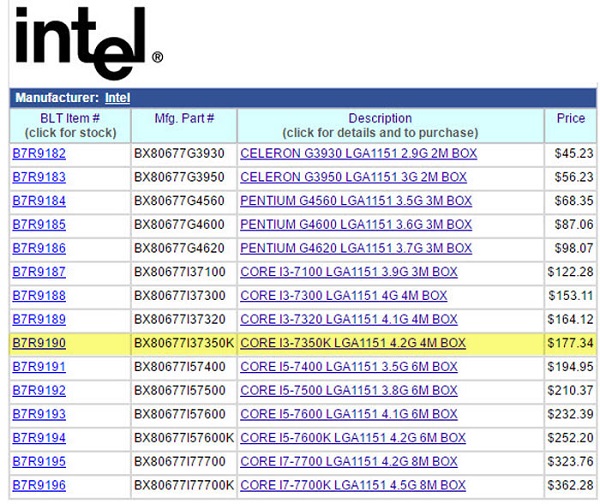
Task: Click the Description column header
Action: pyautogui.click(x=390, y=126)
